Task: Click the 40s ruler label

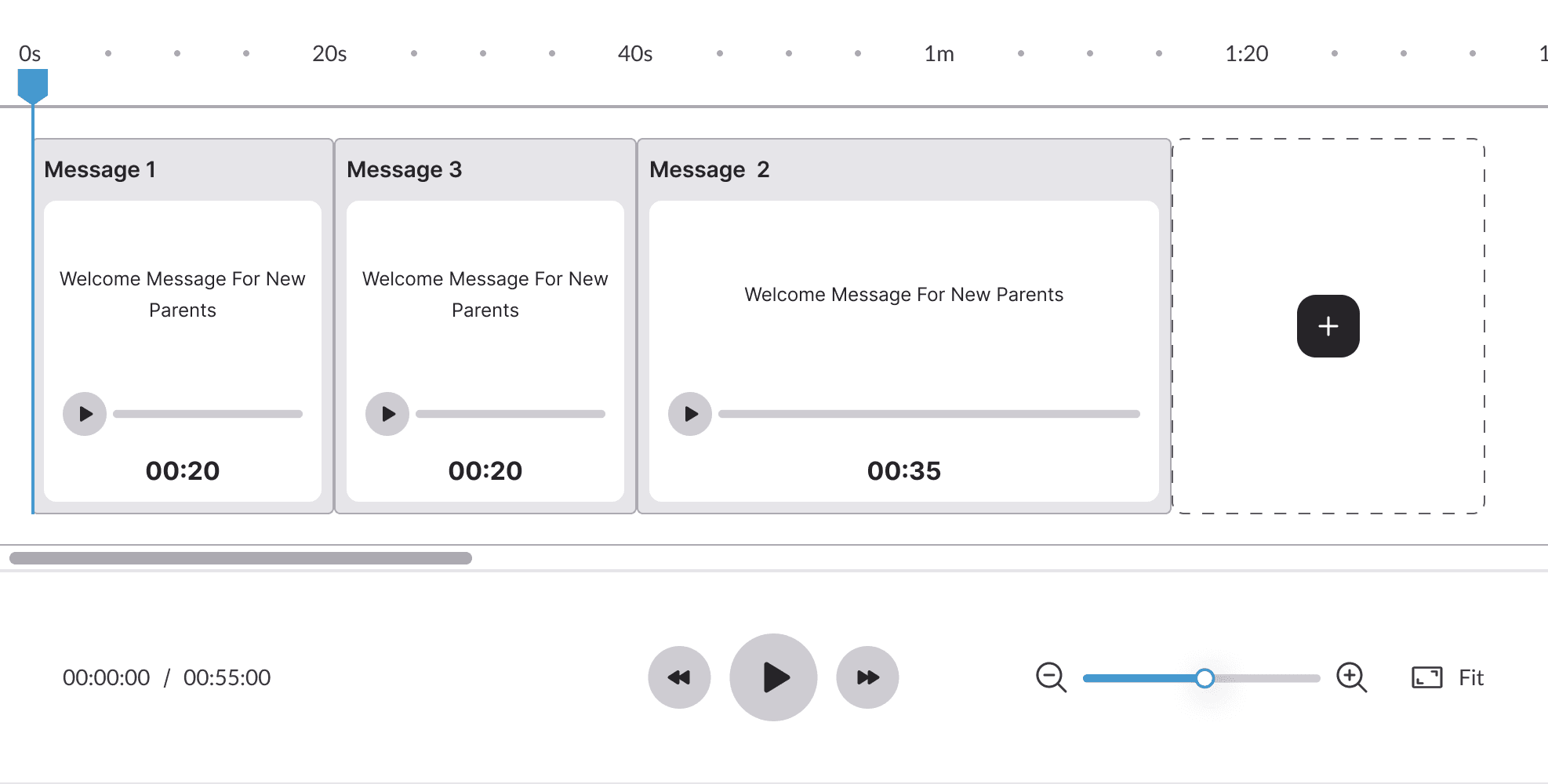Action: coord(635,53)
